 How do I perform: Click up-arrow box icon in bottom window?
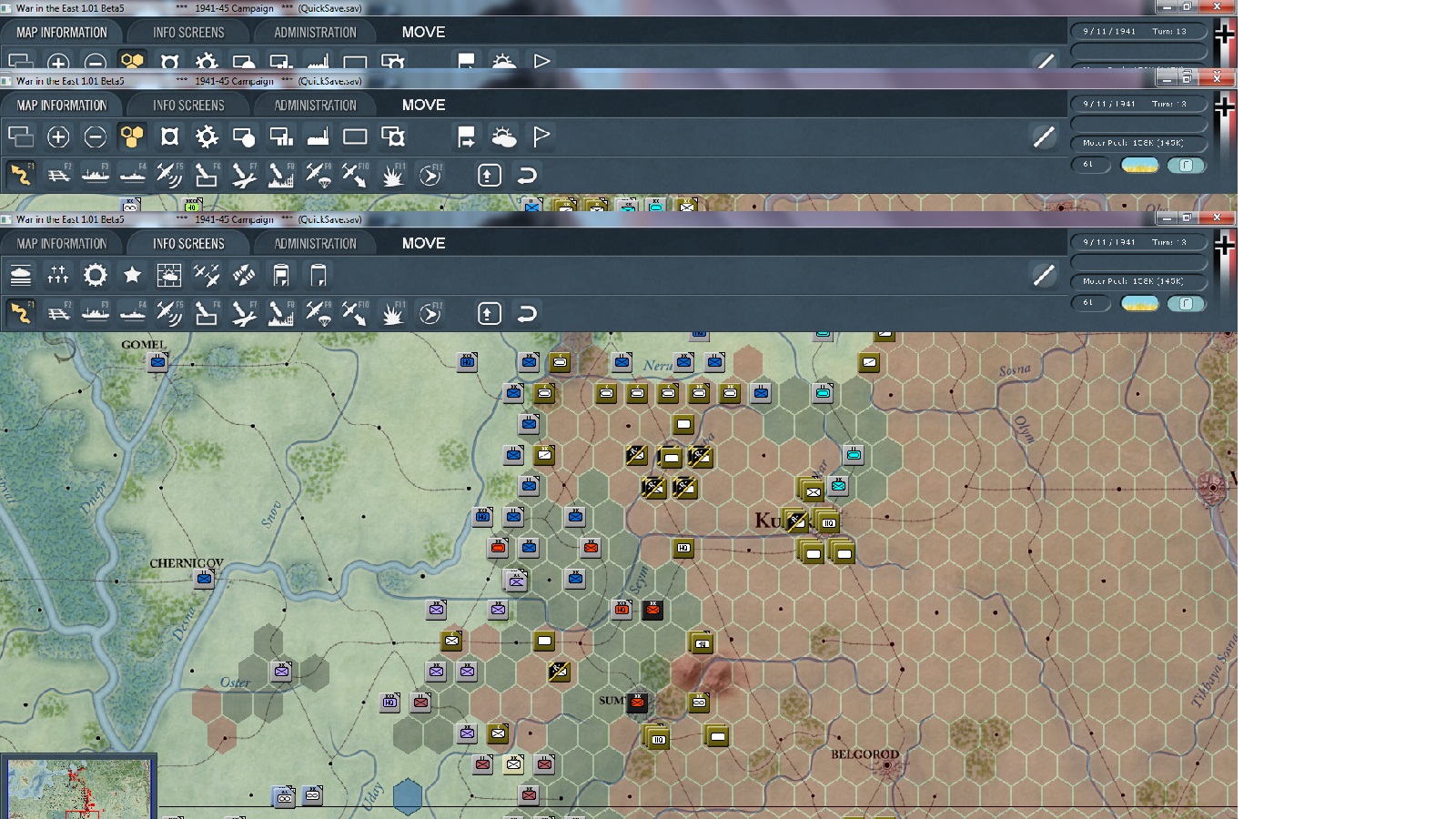[490, 313]
